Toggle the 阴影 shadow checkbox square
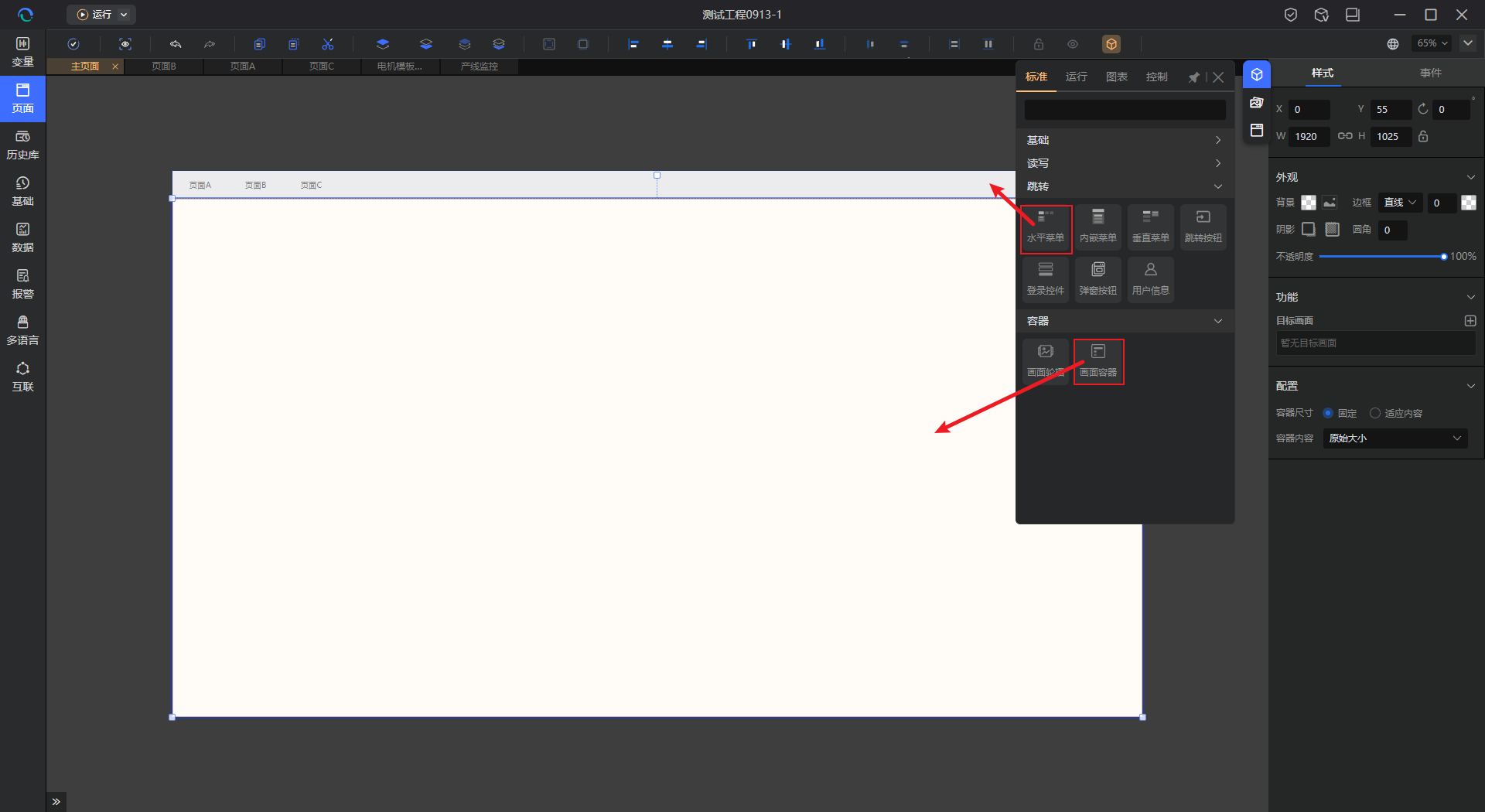The width and height of the screenshot is (1485, 812). coord(1309,229)
